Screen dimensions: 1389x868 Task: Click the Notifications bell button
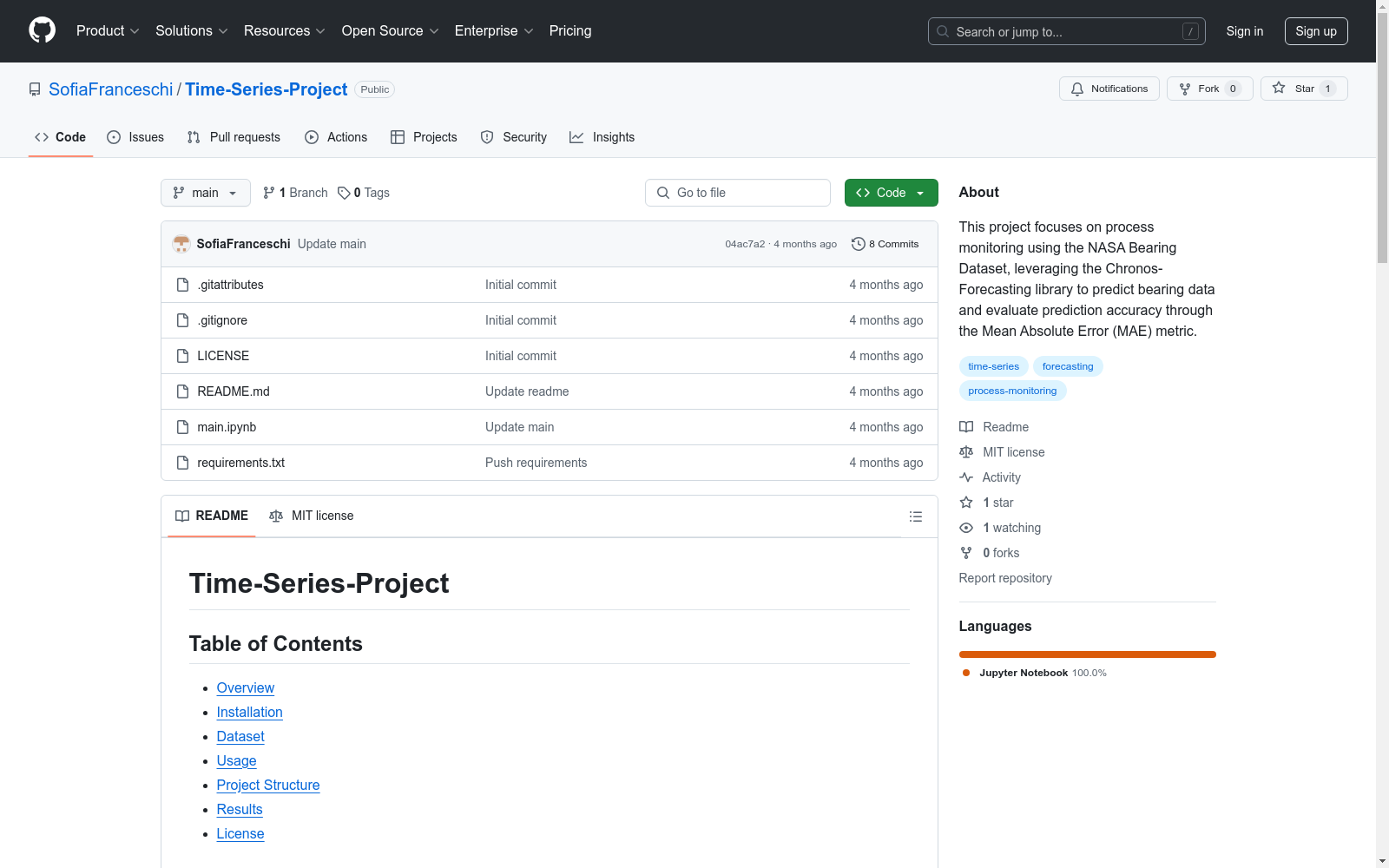[x=1109, y=89]
